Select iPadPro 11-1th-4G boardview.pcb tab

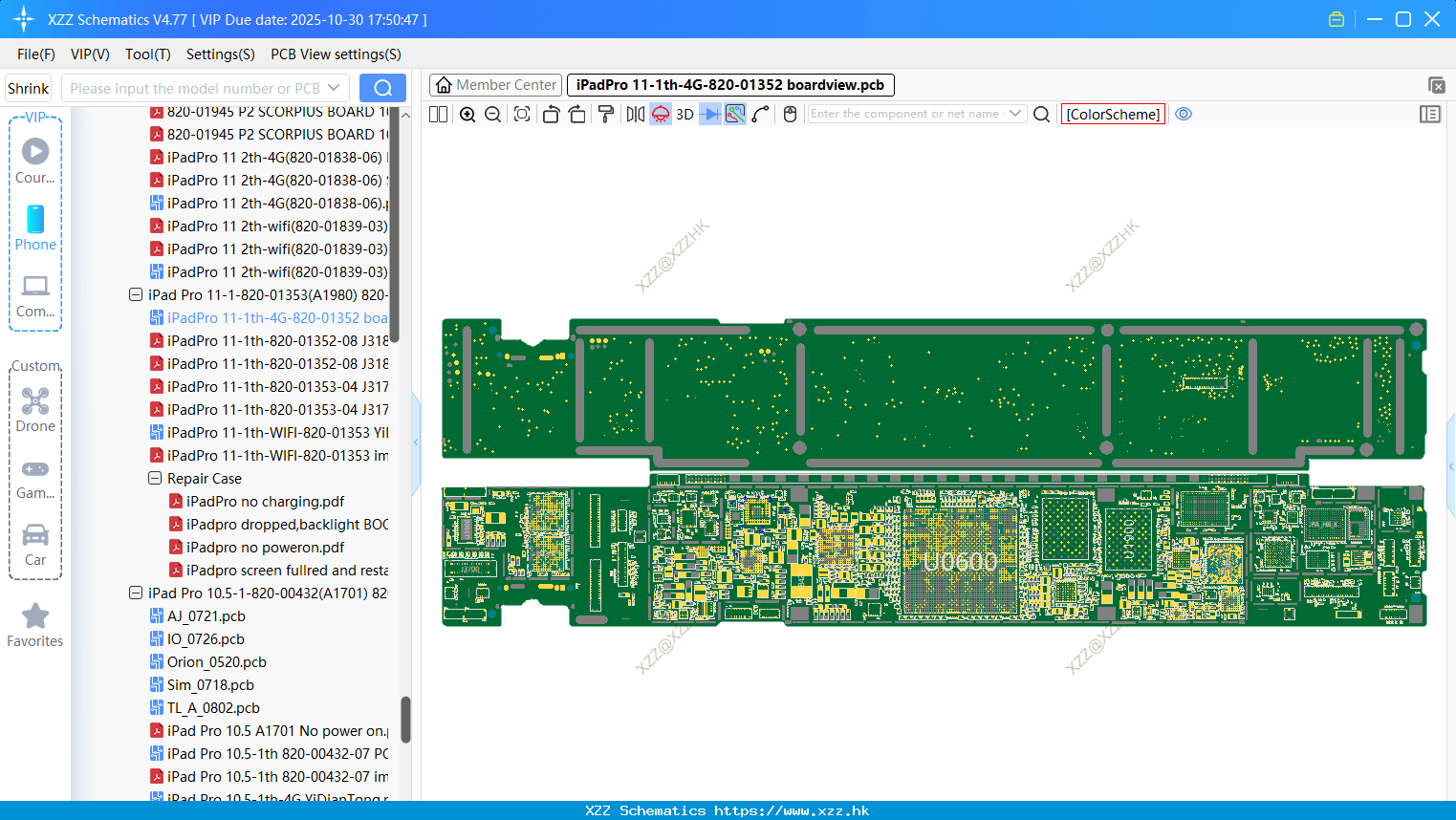point(730,85)
